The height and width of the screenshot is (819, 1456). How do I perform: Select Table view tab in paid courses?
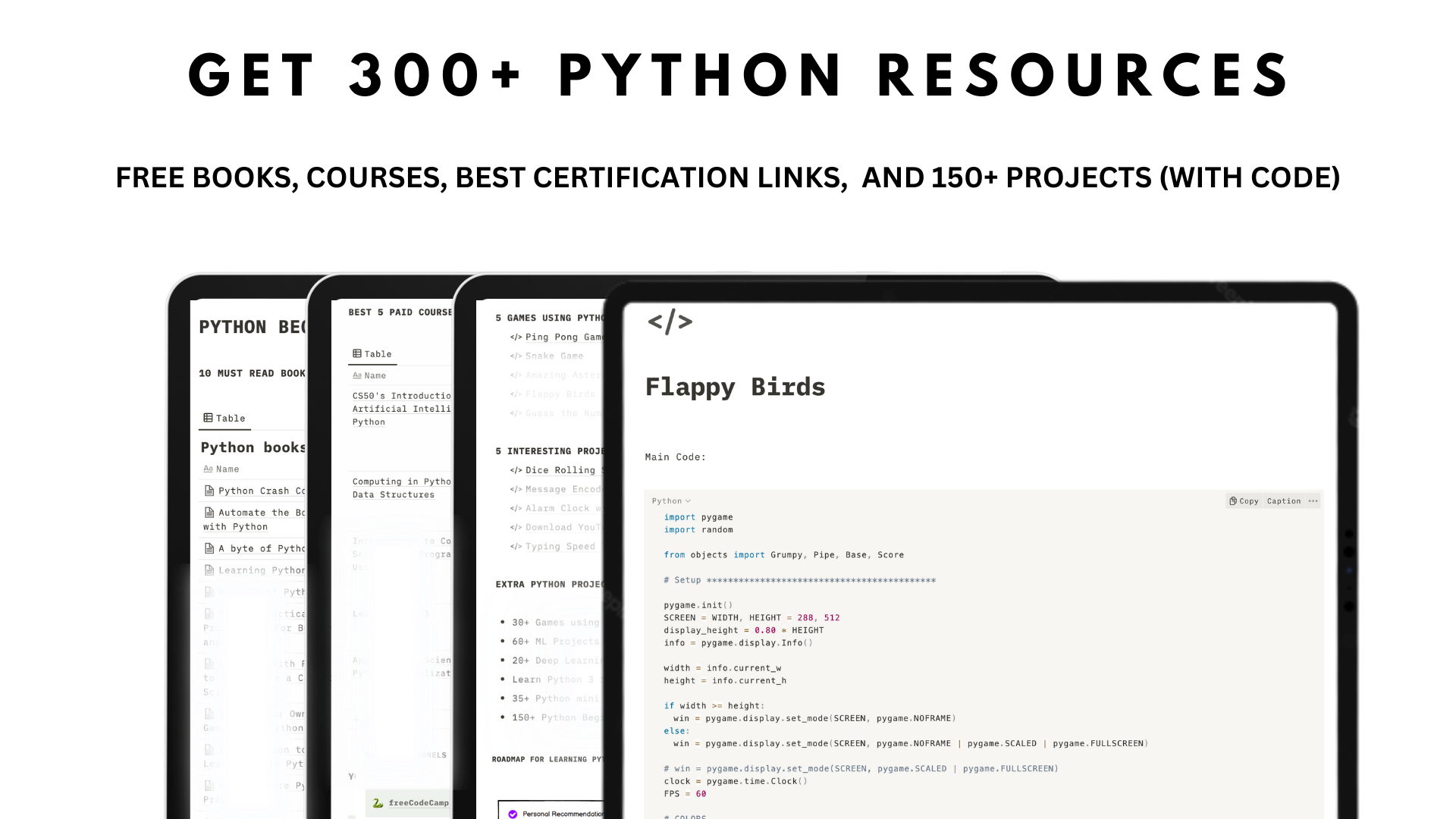[372, 354]
